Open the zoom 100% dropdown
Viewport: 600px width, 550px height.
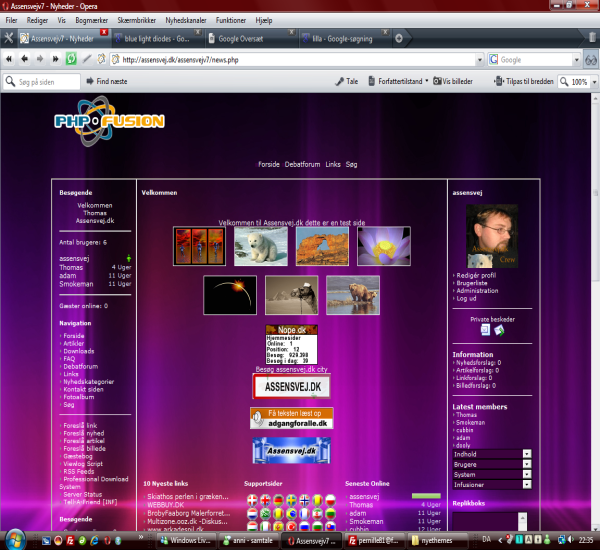pos(594,82)
